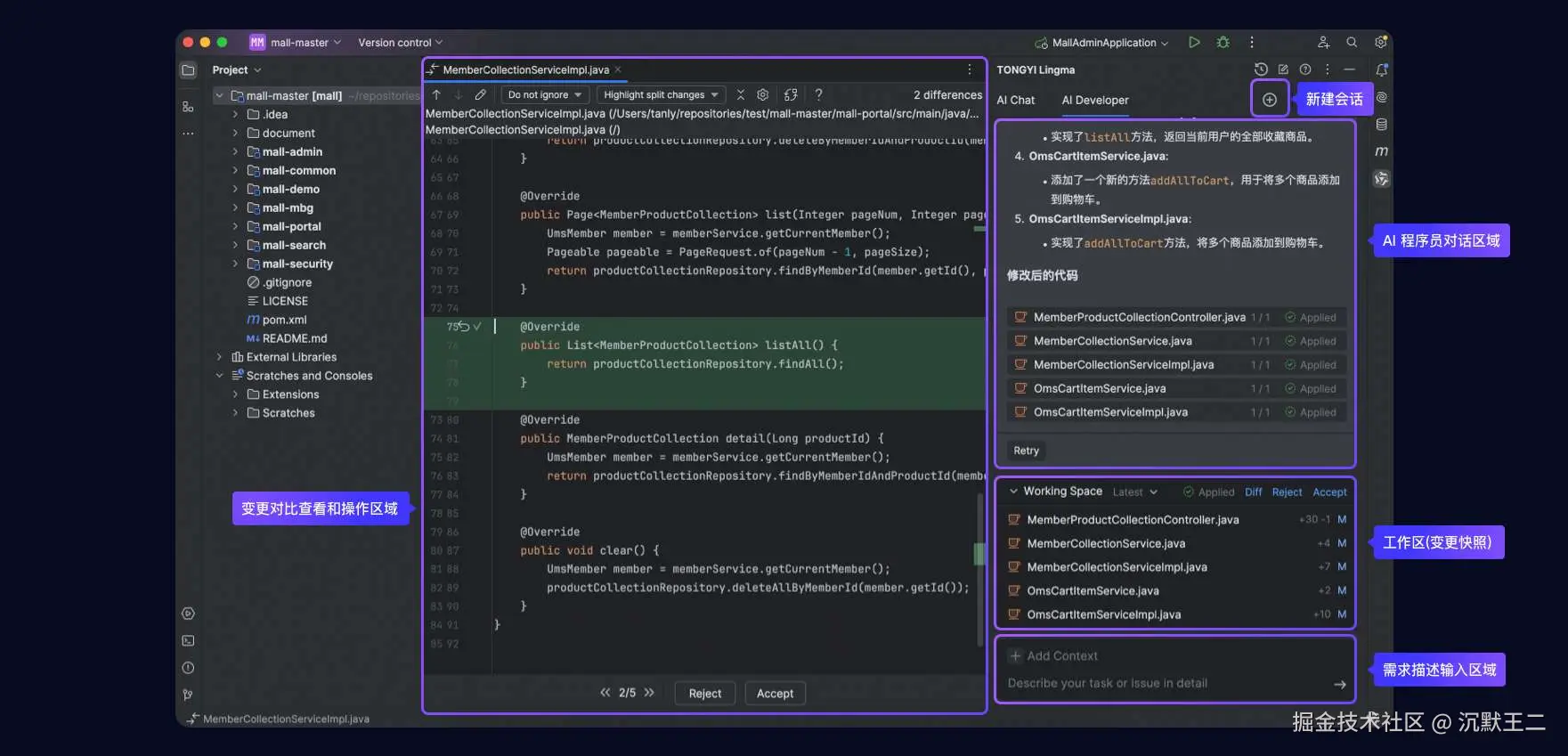
Task: Open diff viewer settings gear
Action: (762, 94)
